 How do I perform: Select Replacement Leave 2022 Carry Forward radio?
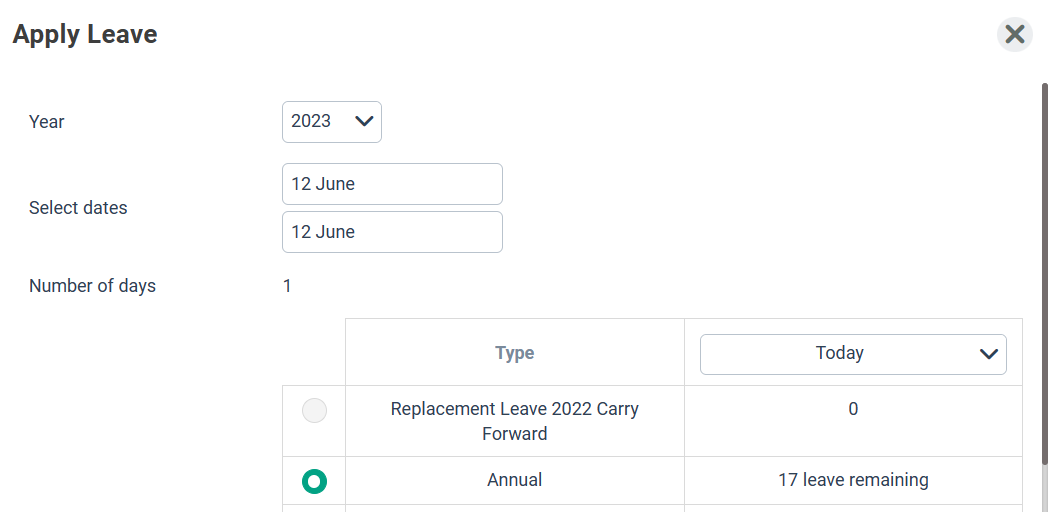[x=315, y=410]
